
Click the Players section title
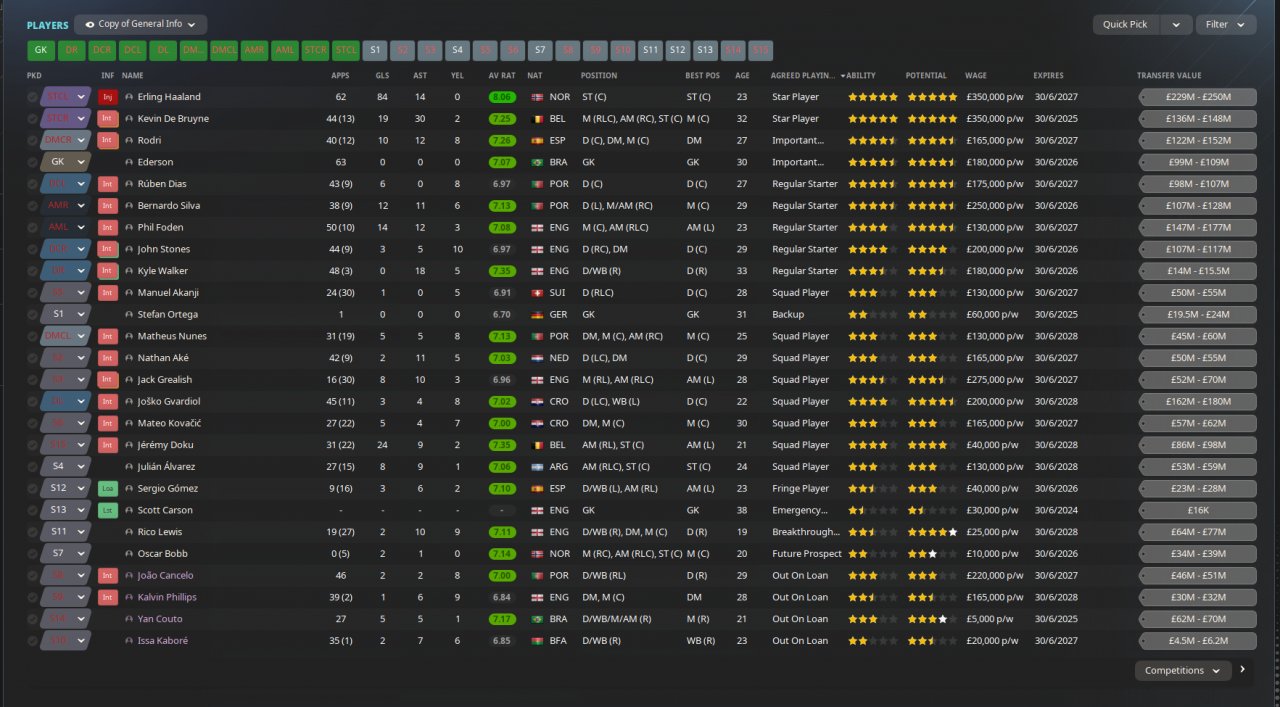click(48, 25)
